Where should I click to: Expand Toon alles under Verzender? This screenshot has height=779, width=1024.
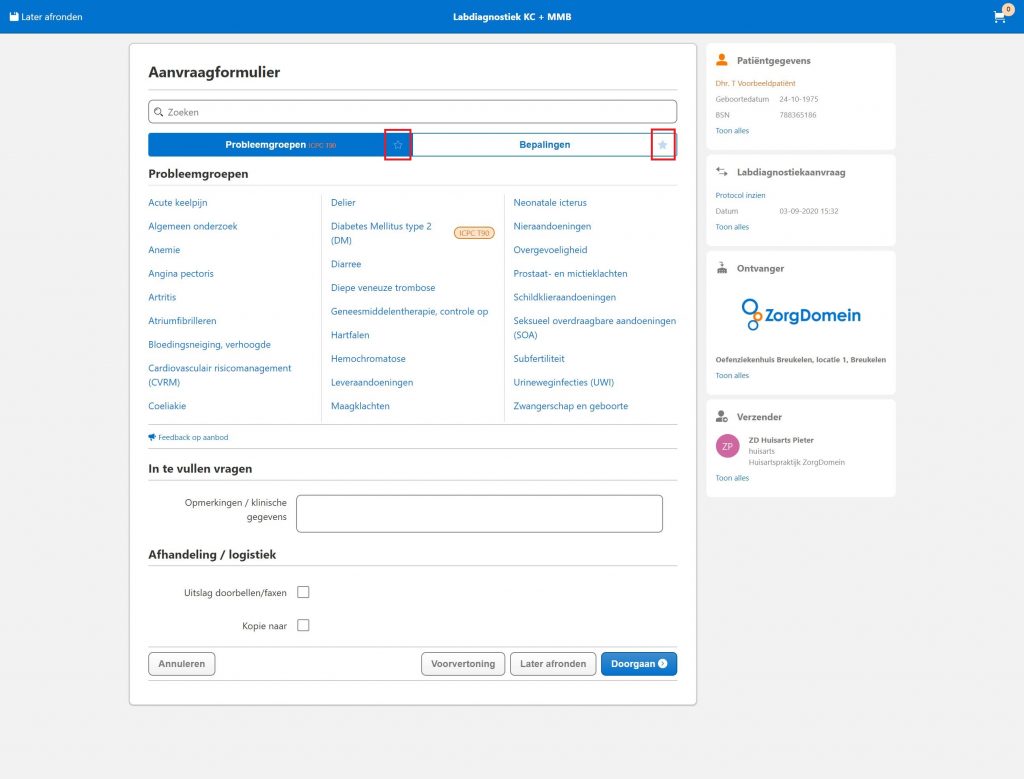(x=732, y=478)
